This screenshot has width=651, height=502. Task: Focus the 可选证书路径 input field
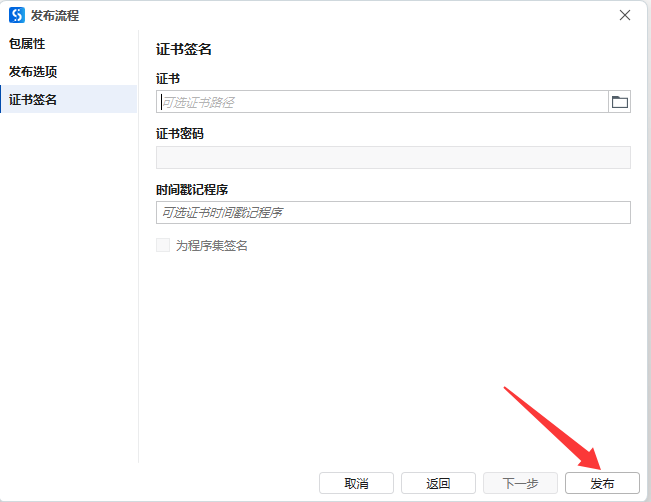(382, 102)
